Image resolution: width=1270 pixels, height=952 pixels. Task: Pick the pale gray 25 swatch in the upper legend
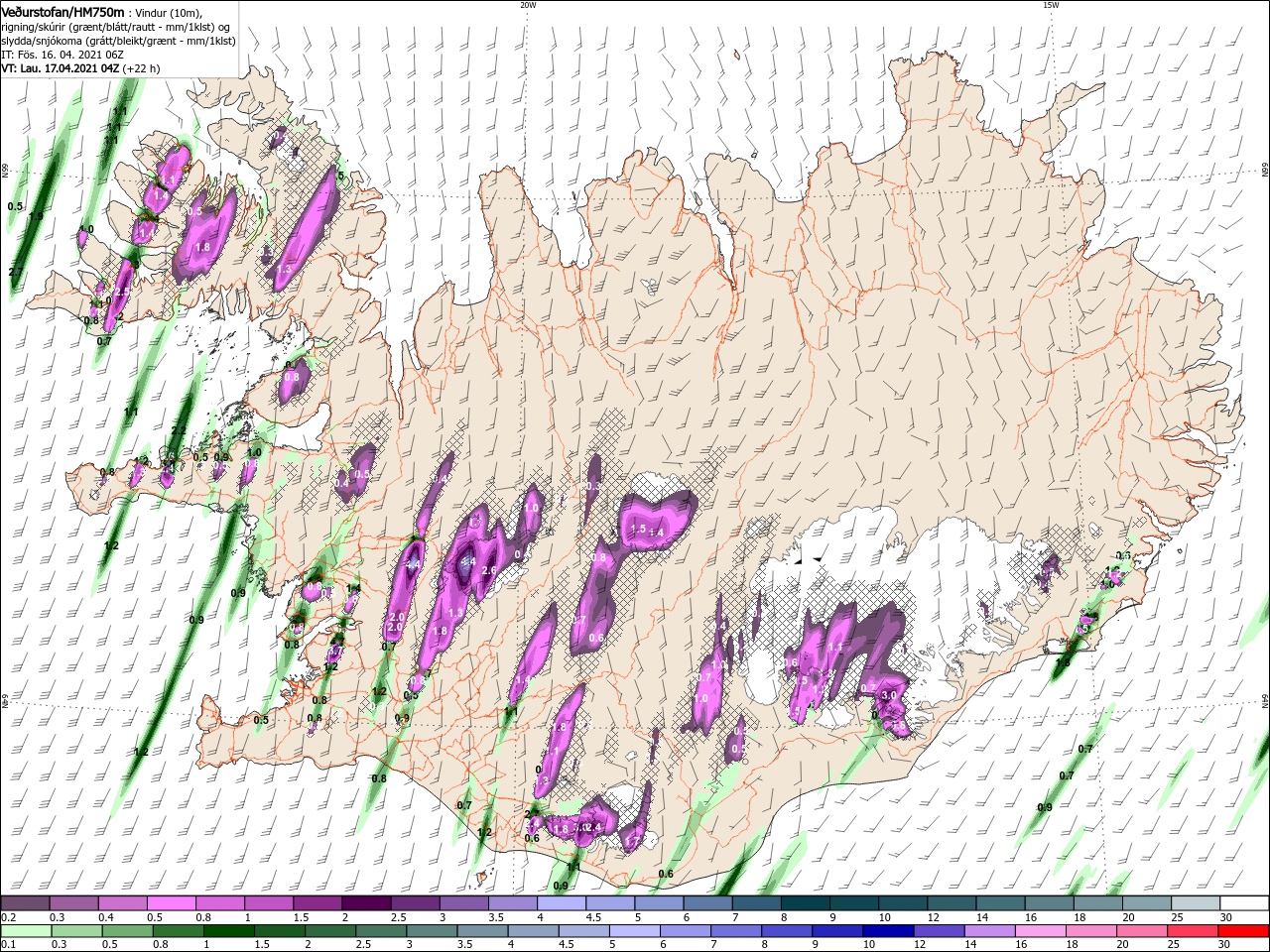(x=1195, y=903)
